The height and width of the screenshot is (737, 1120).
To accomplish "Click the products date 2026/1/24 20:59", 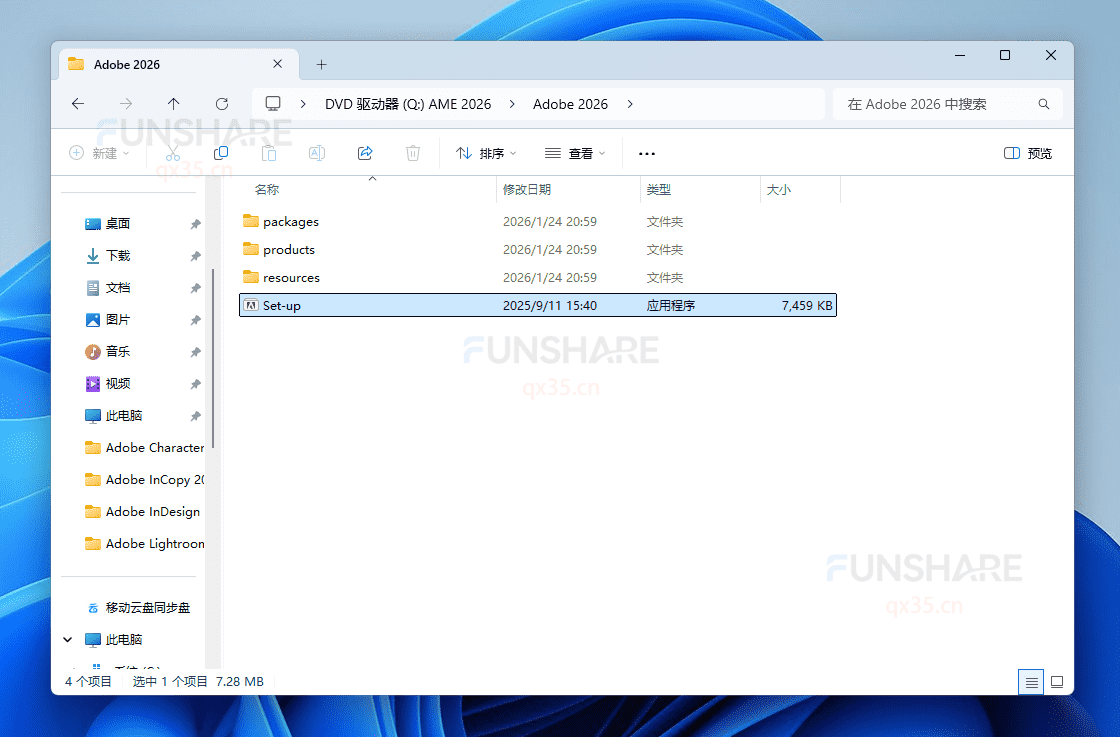I will (550, 249).
